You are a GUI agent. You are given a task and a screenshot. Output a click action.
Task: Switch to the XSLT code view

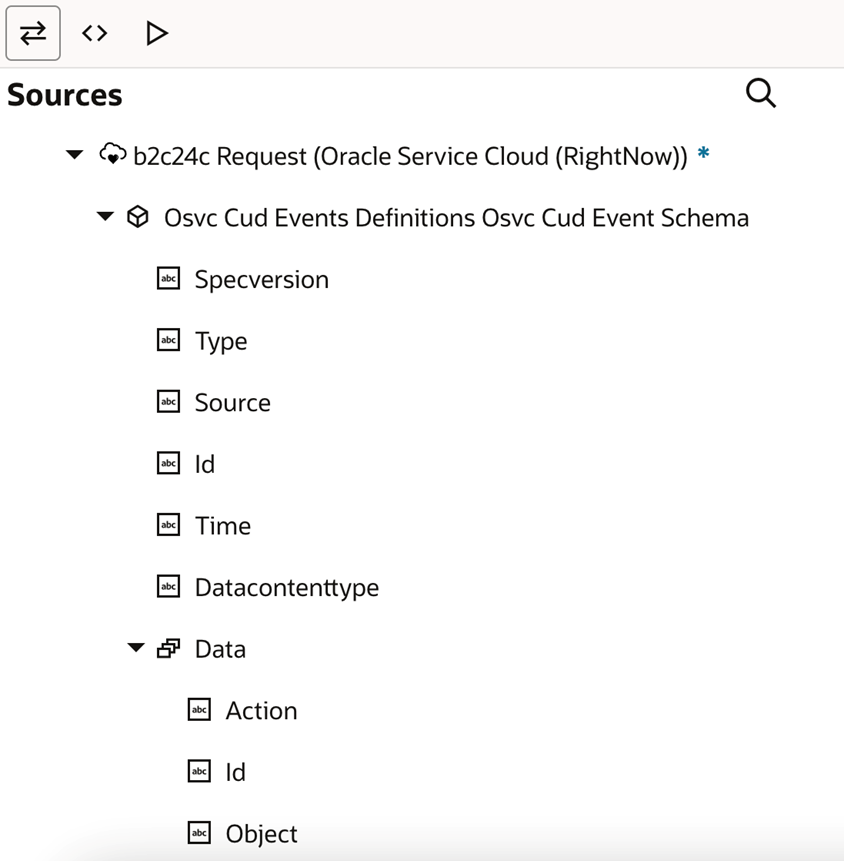(x=94, y=33)
